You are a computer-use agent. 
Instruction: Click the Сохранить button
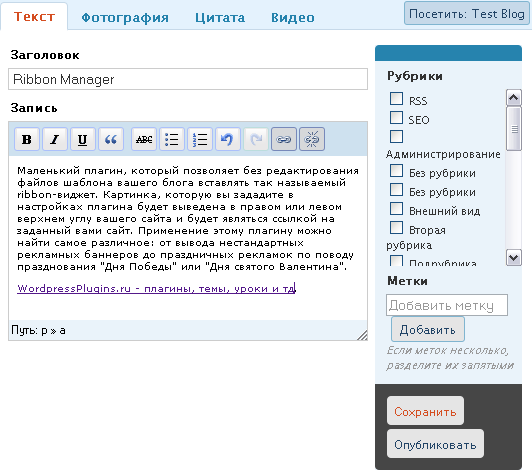(425, 411)
